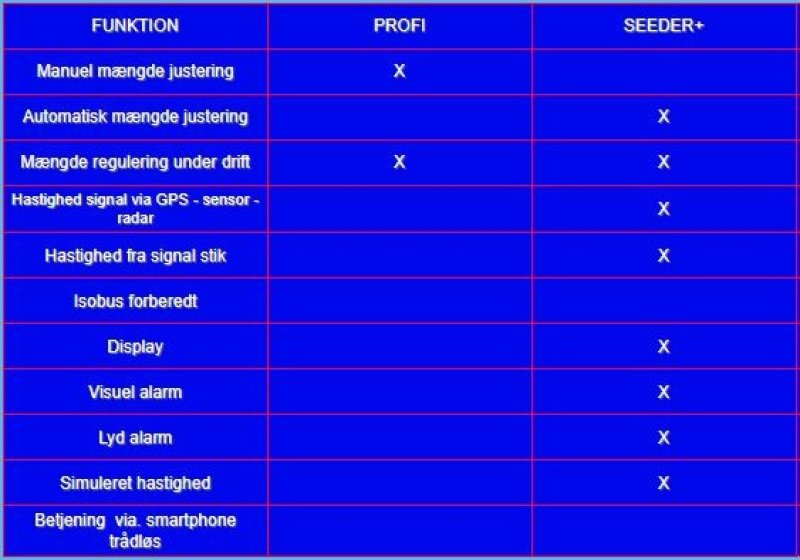Select the Hastighed signal via GPS label
The width and height of the screenshot is (800, 560).
[135, 208]
